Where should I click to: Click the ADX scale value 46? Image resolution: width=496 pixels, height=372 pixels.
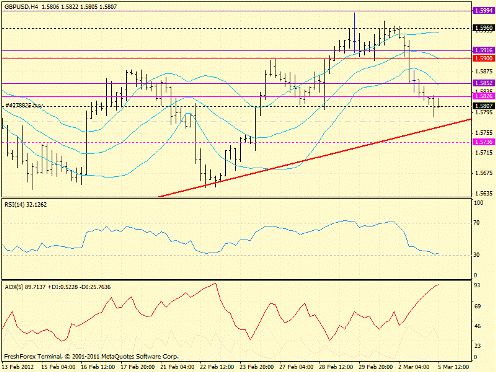[477, 326]
